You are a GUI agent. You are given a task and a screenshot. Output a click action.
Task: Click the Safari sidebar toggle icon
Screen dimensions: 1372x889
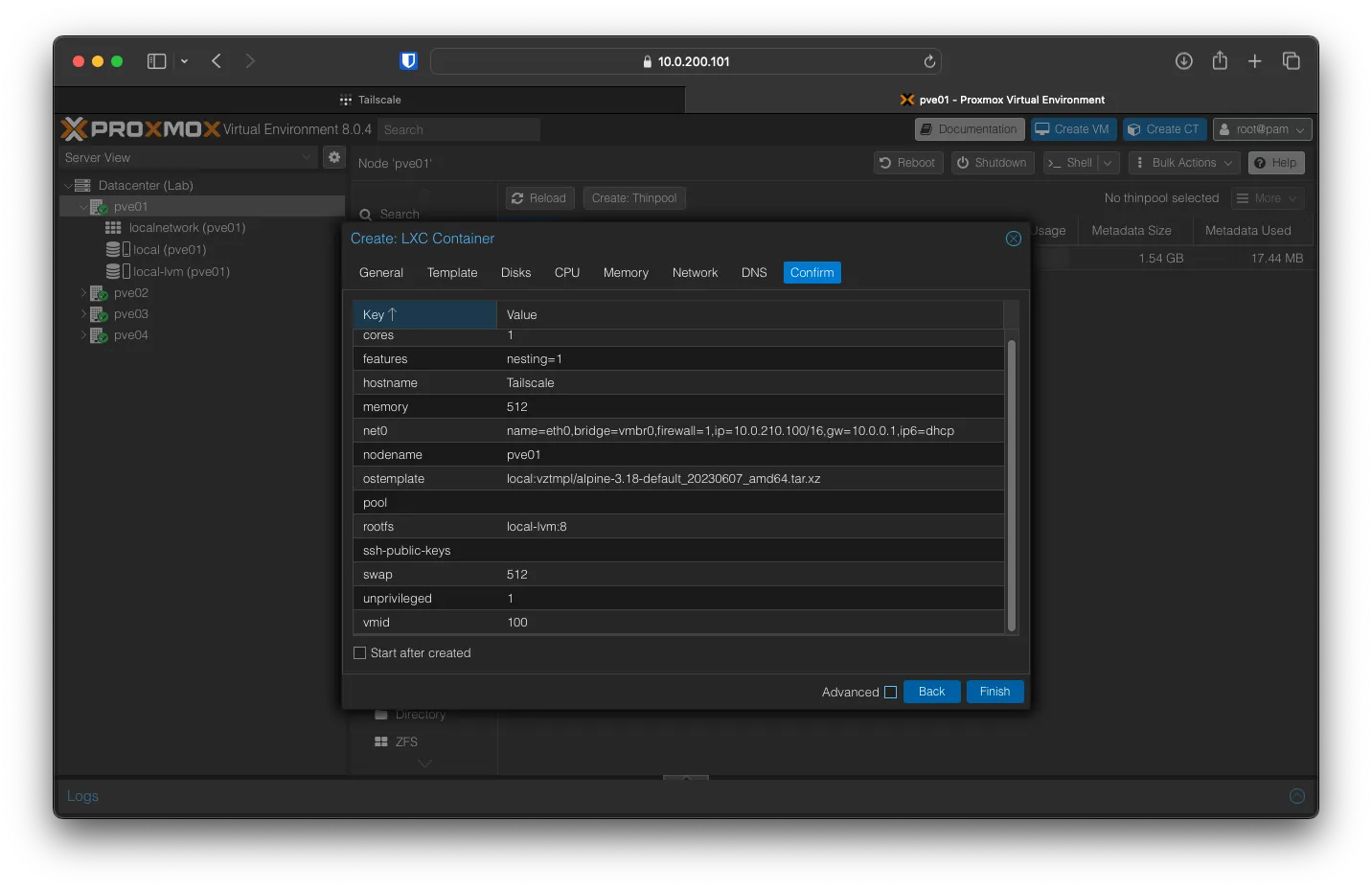156,61
